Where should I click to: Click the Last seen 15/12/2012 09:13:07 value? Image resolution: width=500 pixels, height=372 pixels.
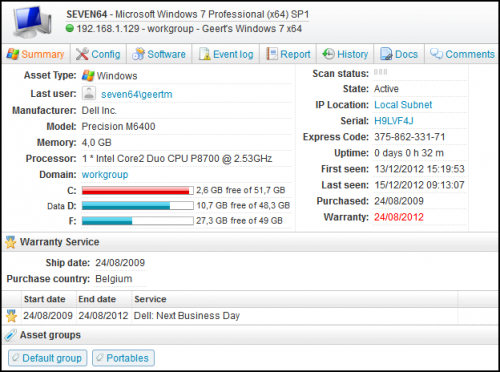tap(419, 185)
